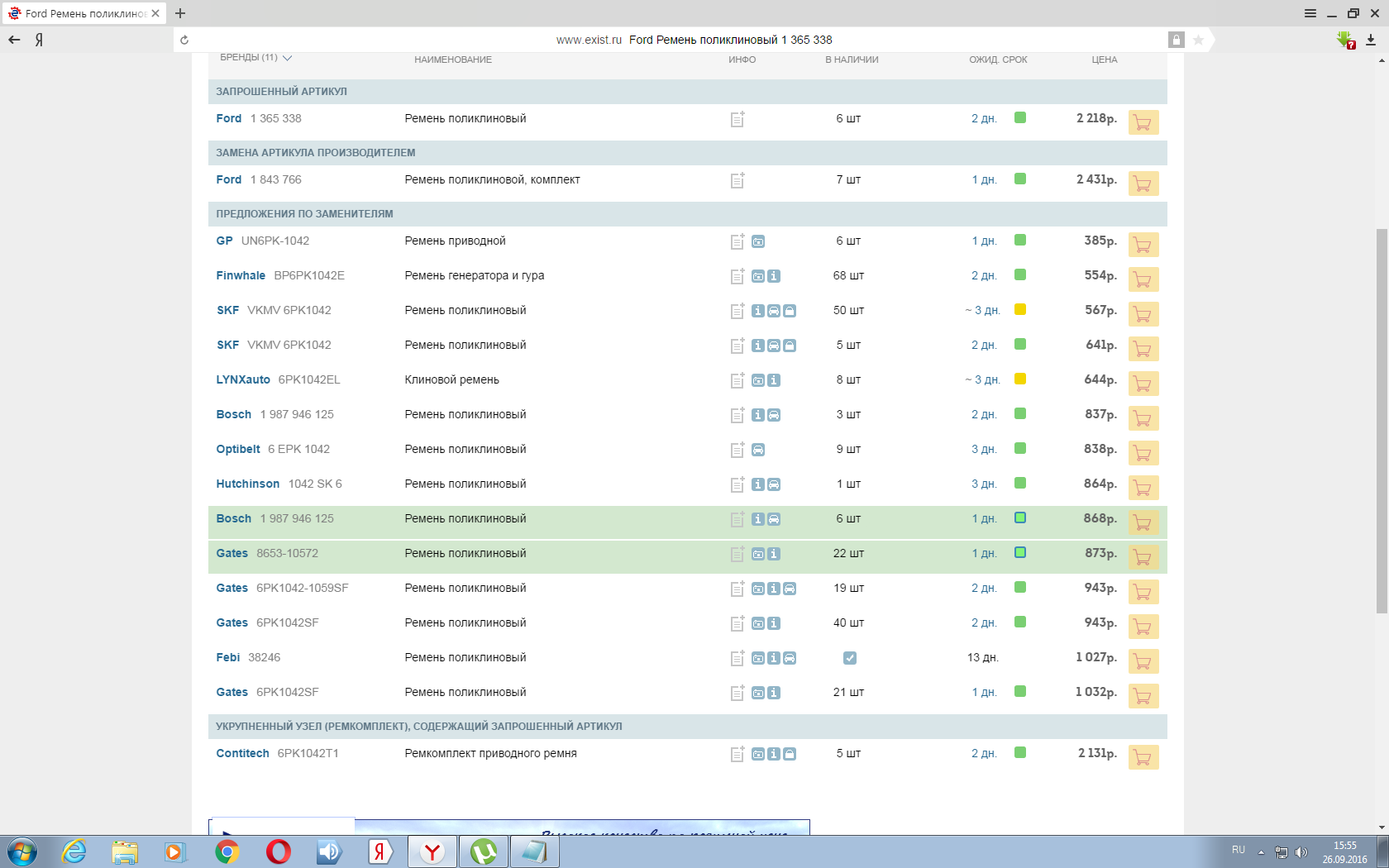
Task: Click page vertical scrollbar thumb
Action: 1382,421
